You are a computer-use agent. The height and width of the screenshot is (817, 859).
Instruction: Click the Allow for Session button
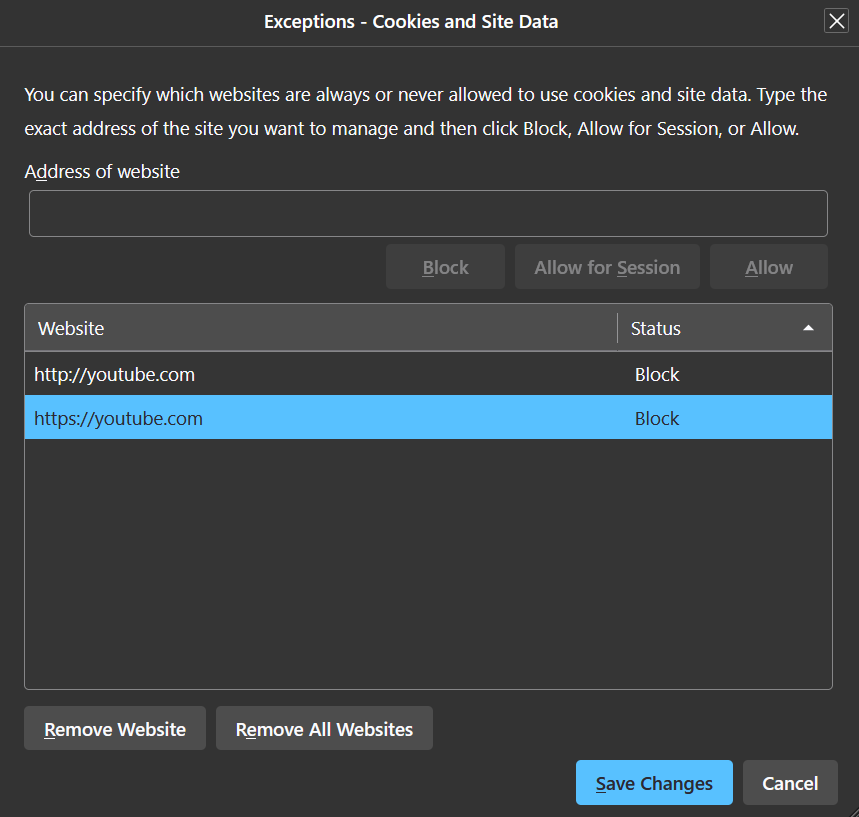point(607,267)
